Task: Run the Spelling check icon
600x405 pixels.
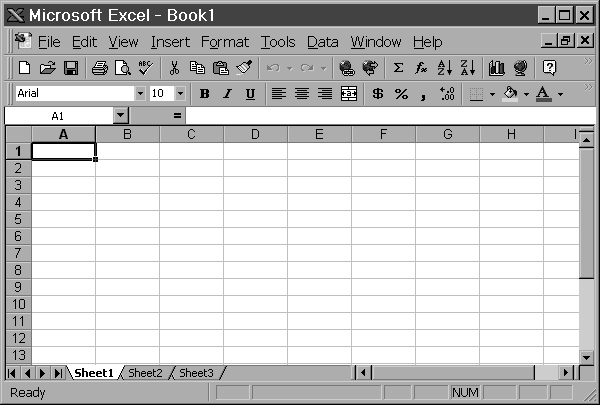Action: pos(146,68)
